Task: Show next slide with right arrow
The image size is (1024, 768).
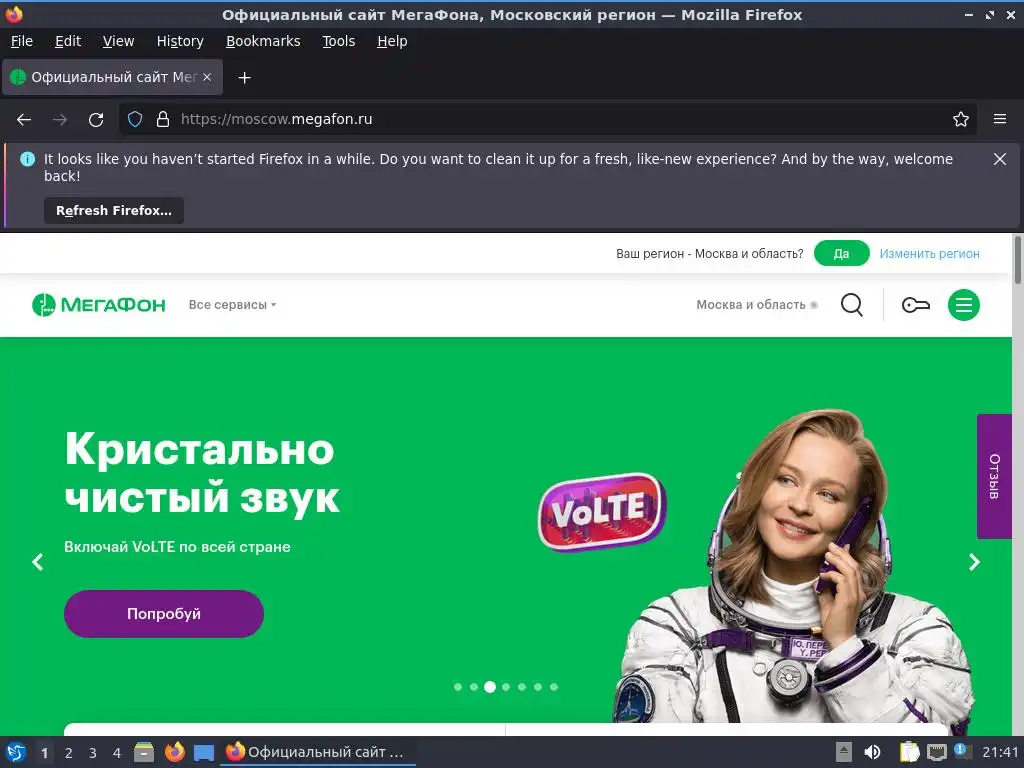Action: [974, 562]
